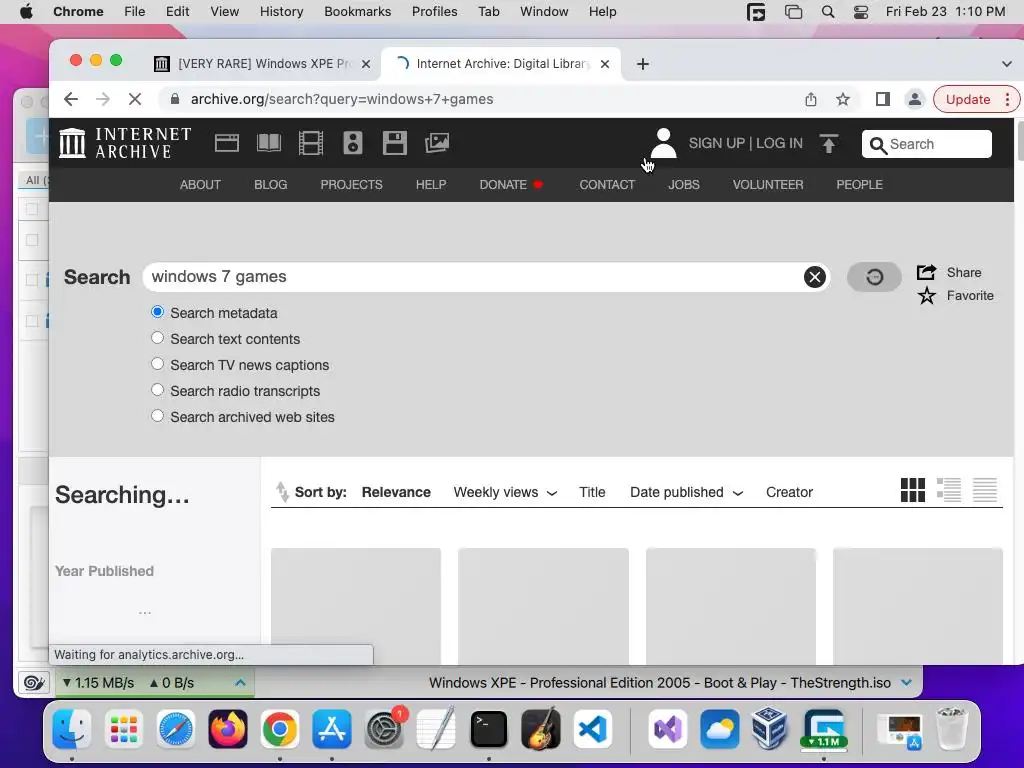Expand Chrome tab search chevron
The image size is (1024, 768).
pyautogui.click(x=1006, y=64)
